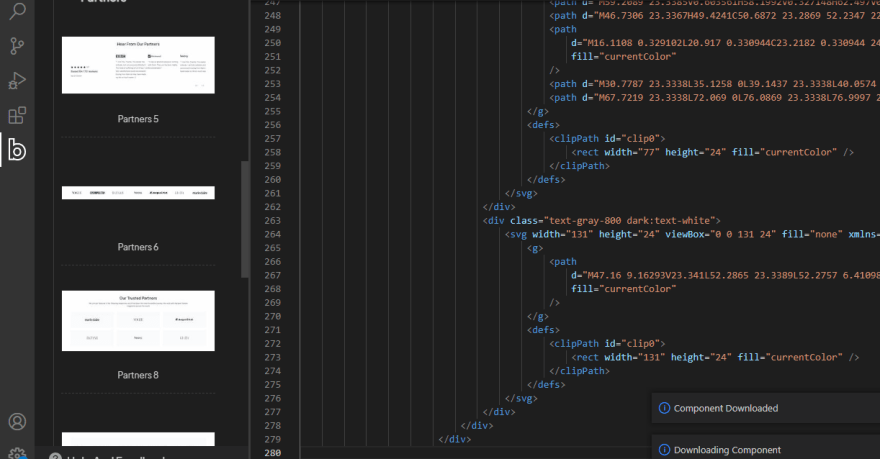Place cursor on path d="M16.1108 line 250
The width and height of the screenshot is (880, 459).
tap(726, 43)
